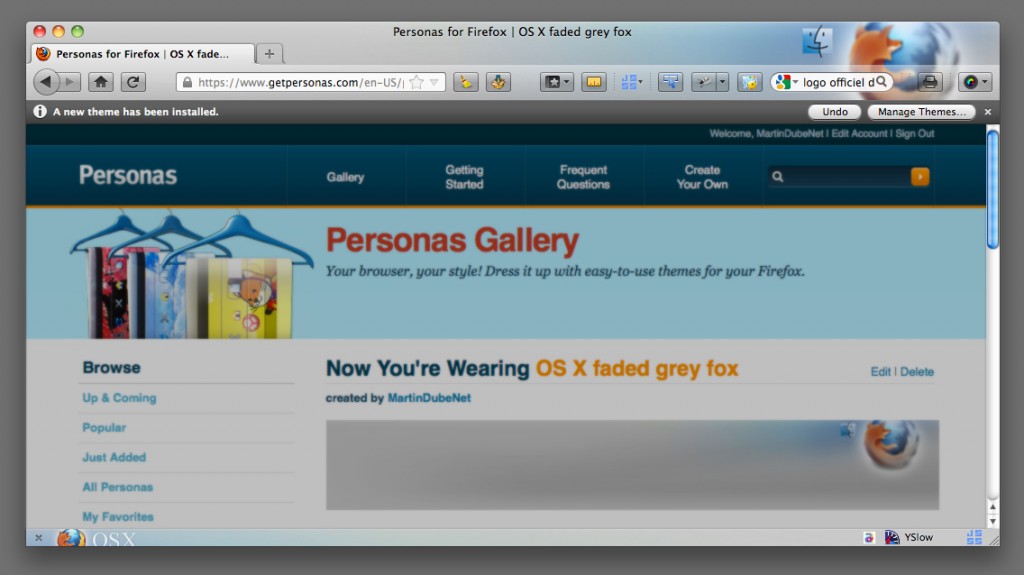Click the blue vertical scrollbar thumb
Viewport: 1024px width, 575px height.
click(x=993, y=189)
